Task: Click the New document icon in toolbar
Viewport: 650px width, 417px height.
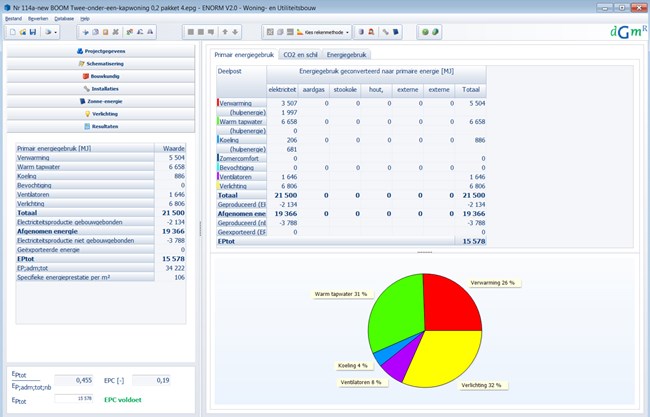Action: [12, 32]
